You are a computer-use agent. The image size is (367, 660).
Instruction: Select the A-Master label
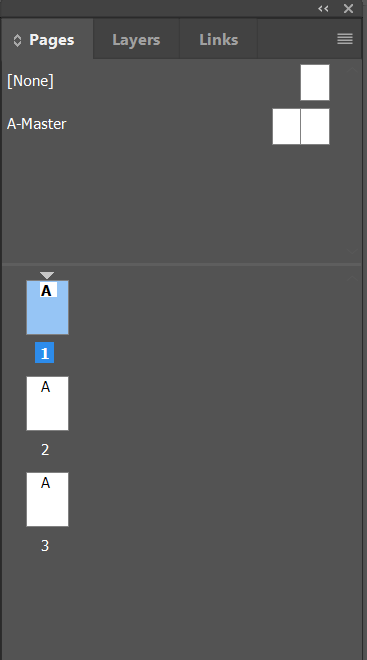point(37,124)
